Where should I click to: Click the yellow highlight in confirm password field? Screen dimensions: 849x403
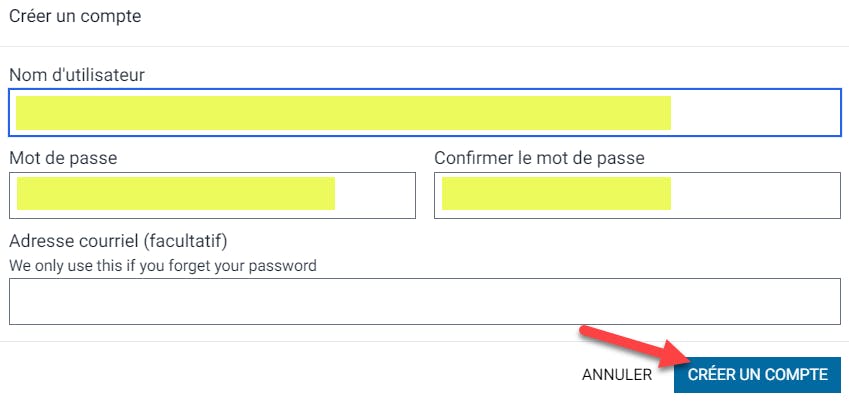click(556, 194)
